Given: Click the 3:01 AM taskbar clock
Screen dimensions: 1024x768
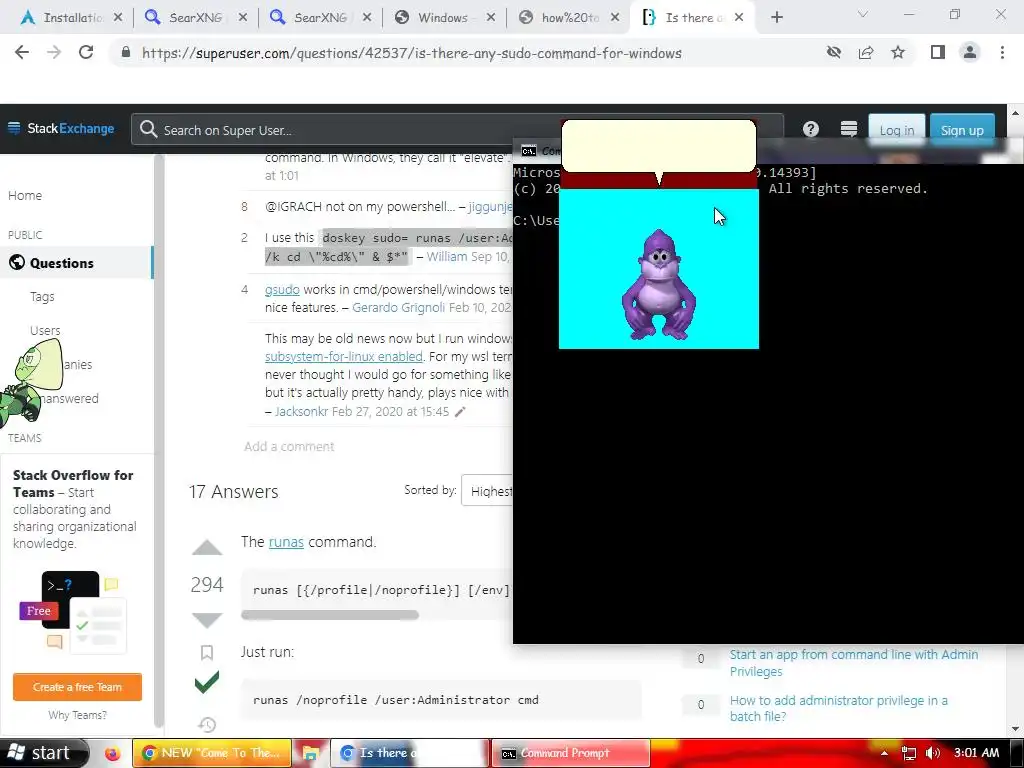Looking at the screenshot, I should 976,753.
